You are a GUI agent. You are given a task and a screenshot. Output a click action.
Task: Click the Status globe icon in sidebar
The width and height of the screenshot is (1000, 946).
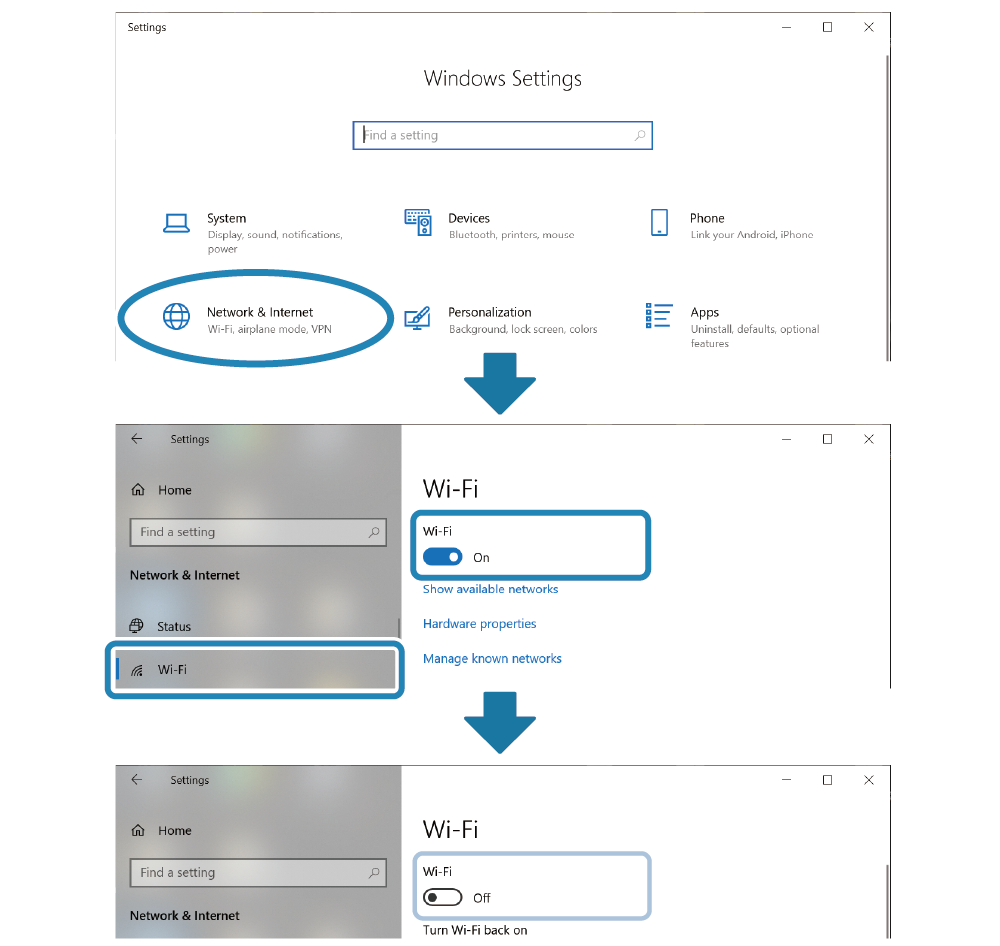pos(137,626)
